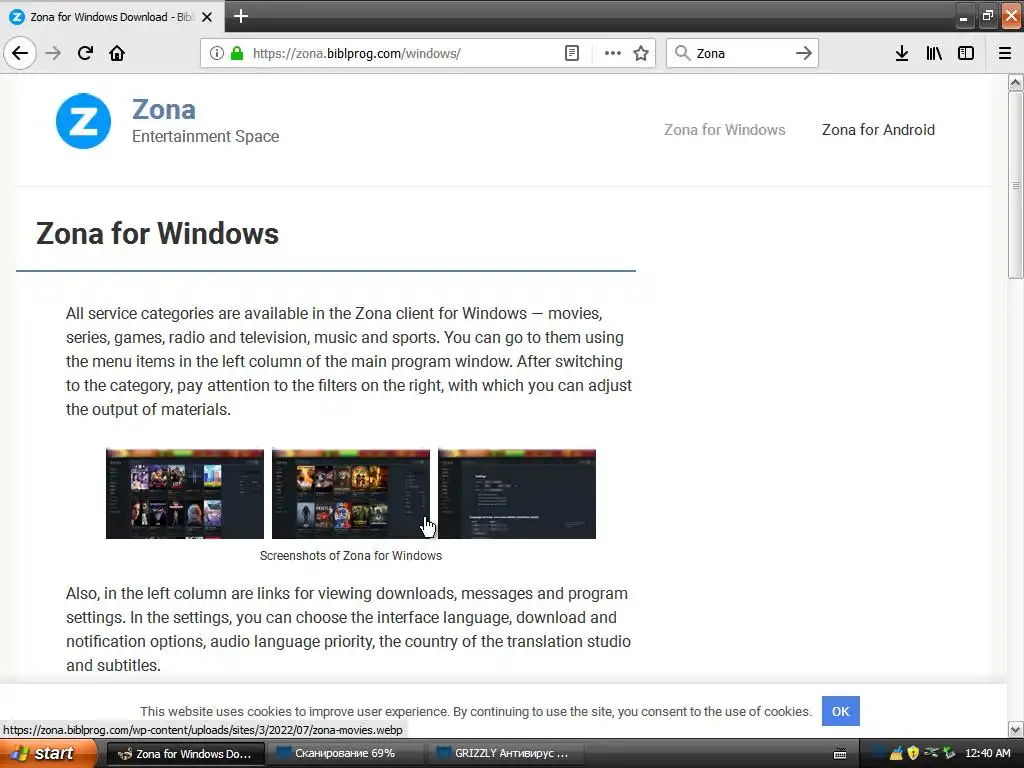Focus the search box containing Zona

tap(743, 53)
